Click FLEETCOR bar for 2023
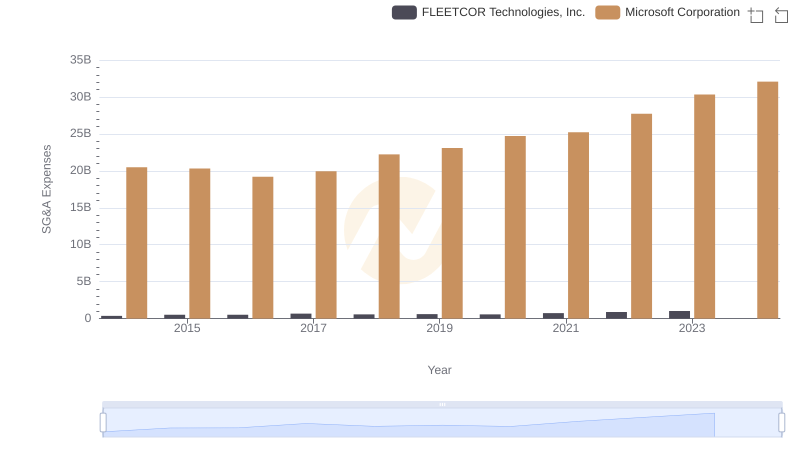This screenshot has width=800, height=461. coord(680,315)
